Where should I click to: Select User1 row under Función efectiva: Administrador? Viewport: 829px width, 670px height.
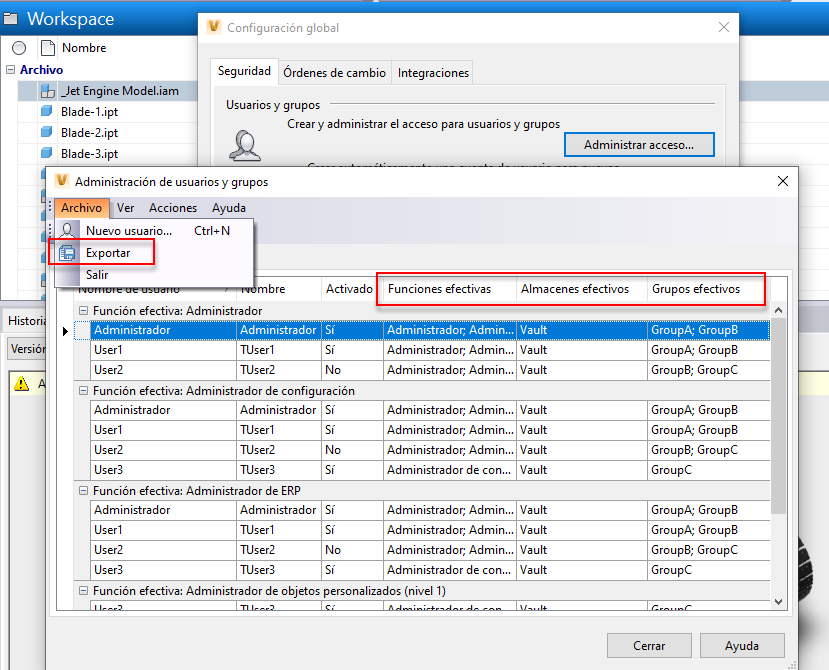tap(429, 350)
